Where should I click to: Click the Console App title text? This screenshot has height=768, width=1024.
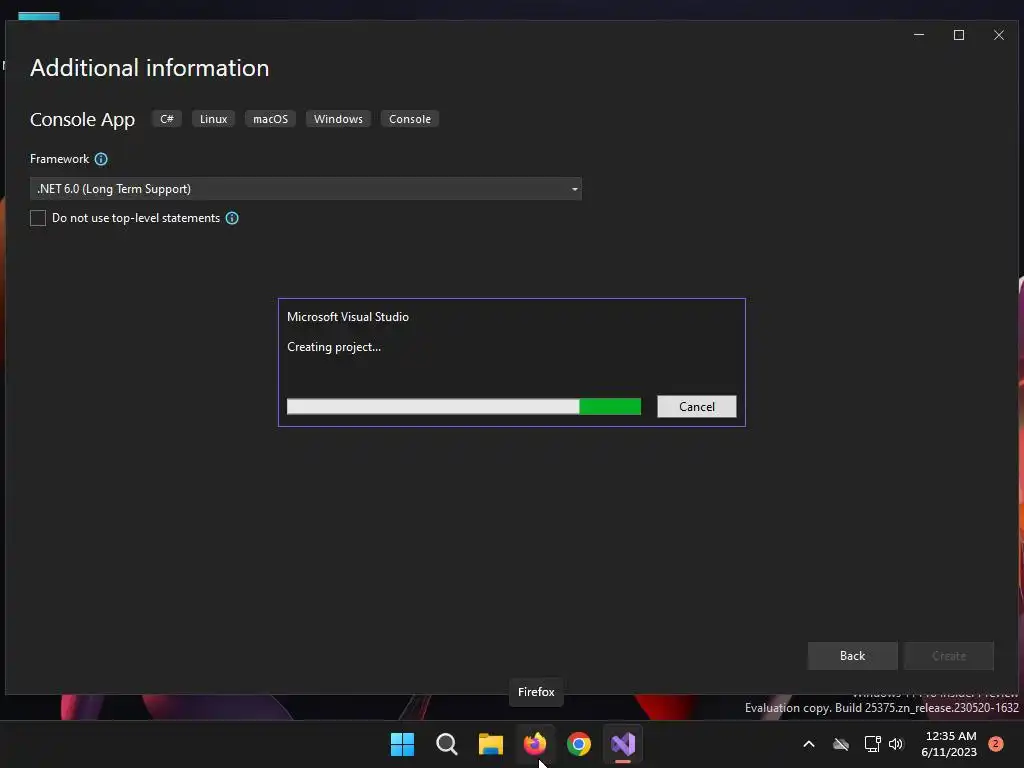(x=82, y=120)
